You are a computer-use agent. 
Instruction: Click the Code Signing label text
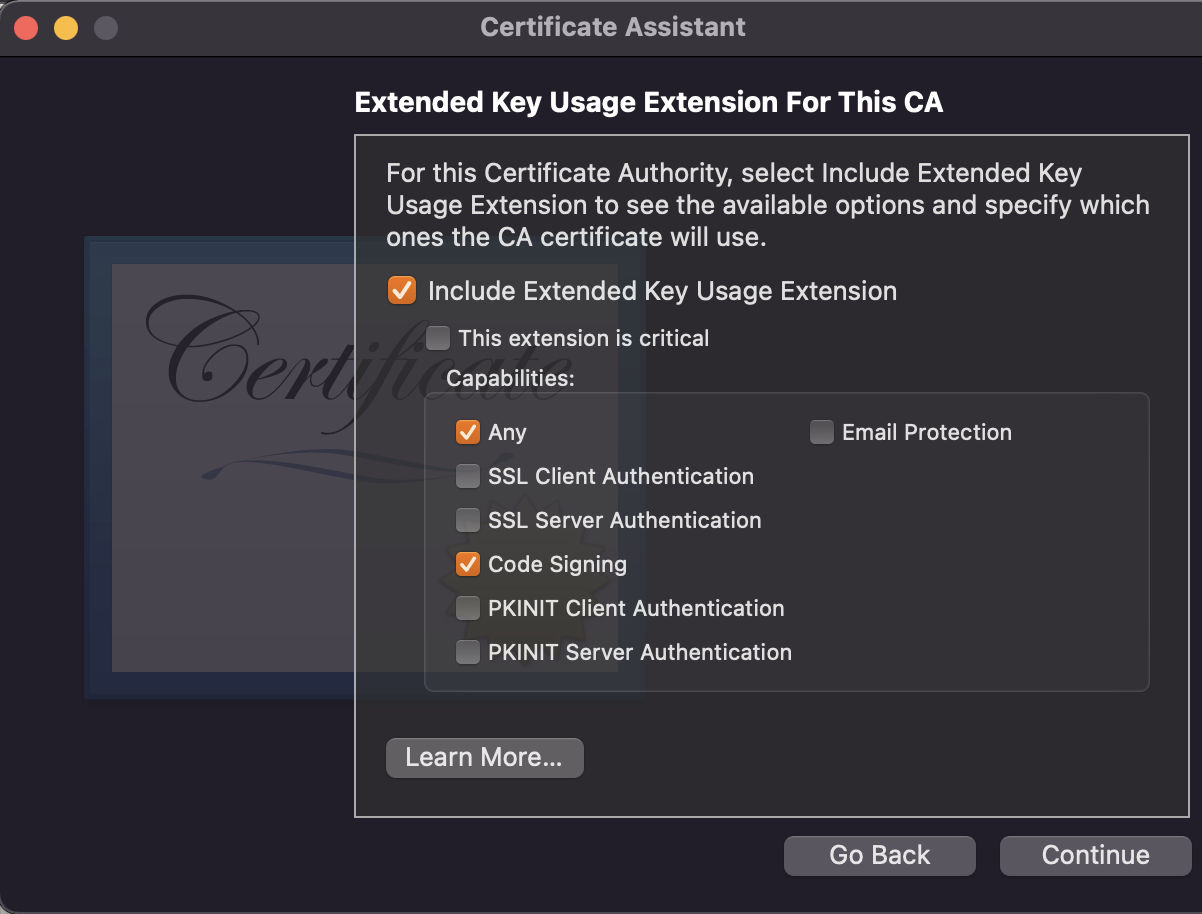click(x=558, y=564)
